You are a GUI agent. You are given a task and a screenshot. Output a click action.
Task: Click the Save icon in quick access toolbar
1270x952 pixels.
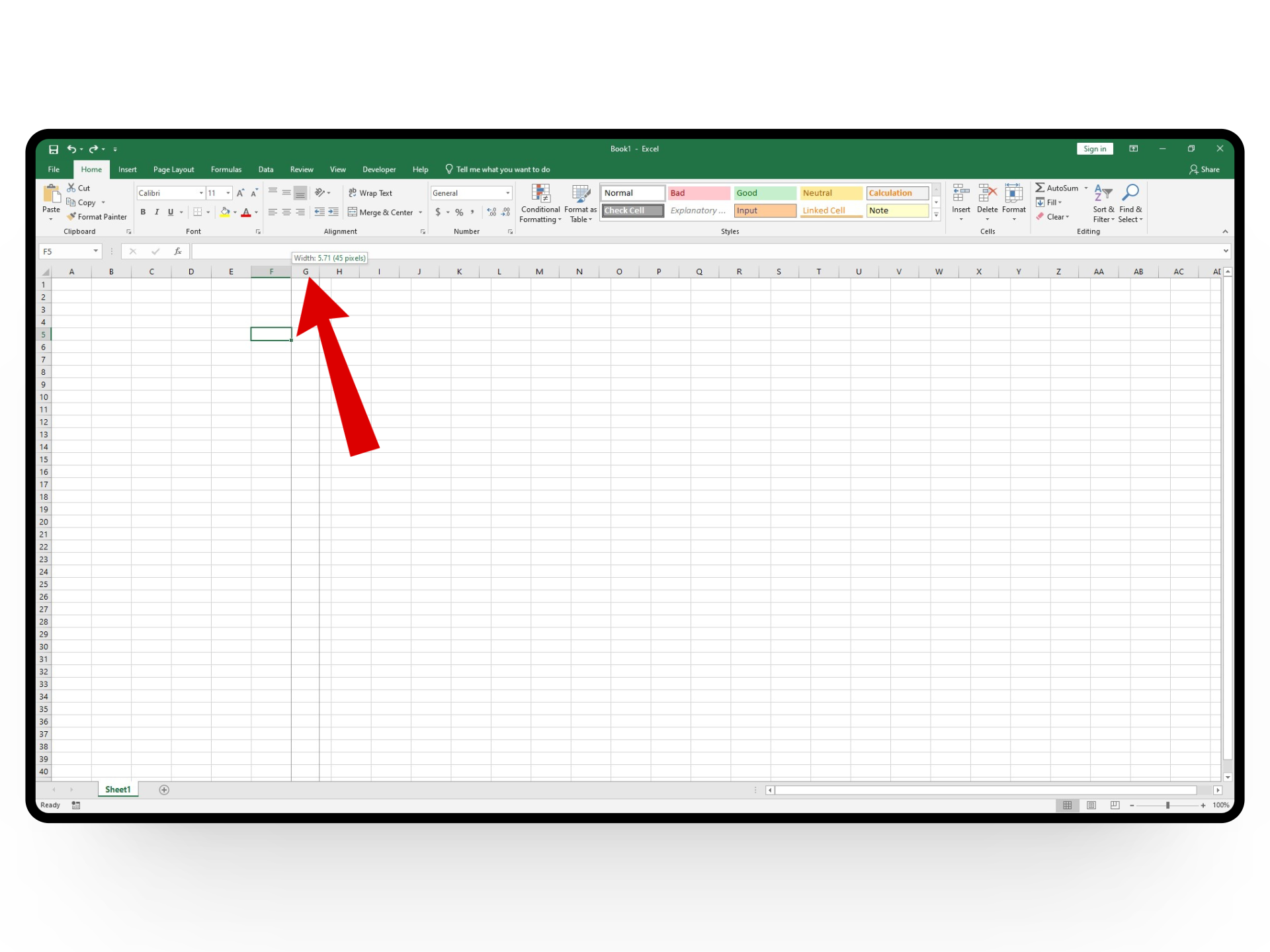pos(54,149)
